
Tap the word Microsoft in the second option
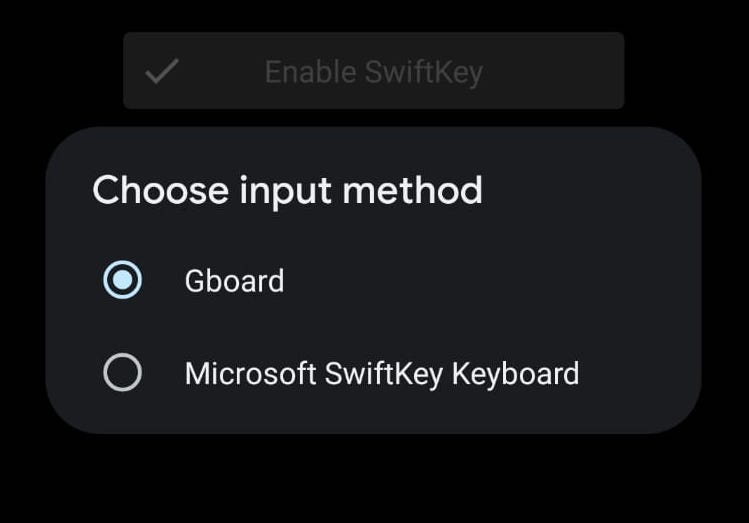(x=250, y=374)
